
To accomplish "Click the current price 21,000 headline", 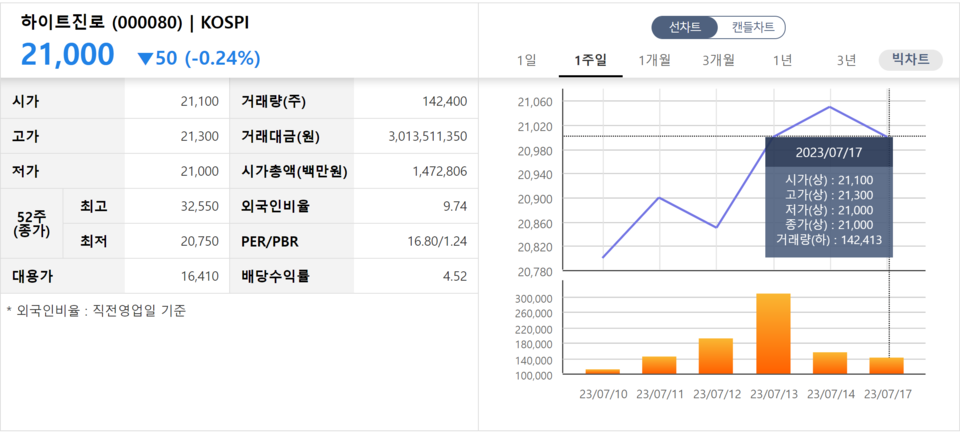I will [x=67, y=55].
